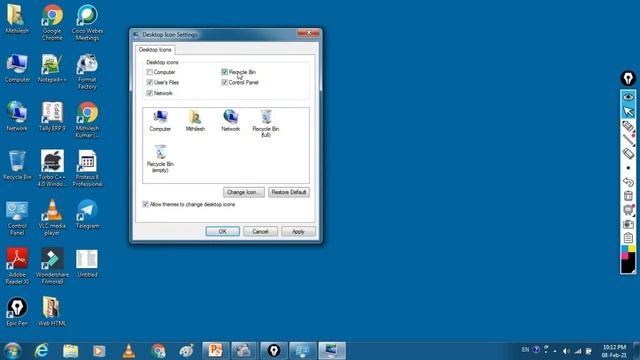Viewport: 640px width, 360px height.
Task: Select Network icon on desktop
Action: [x=17, y=117]
